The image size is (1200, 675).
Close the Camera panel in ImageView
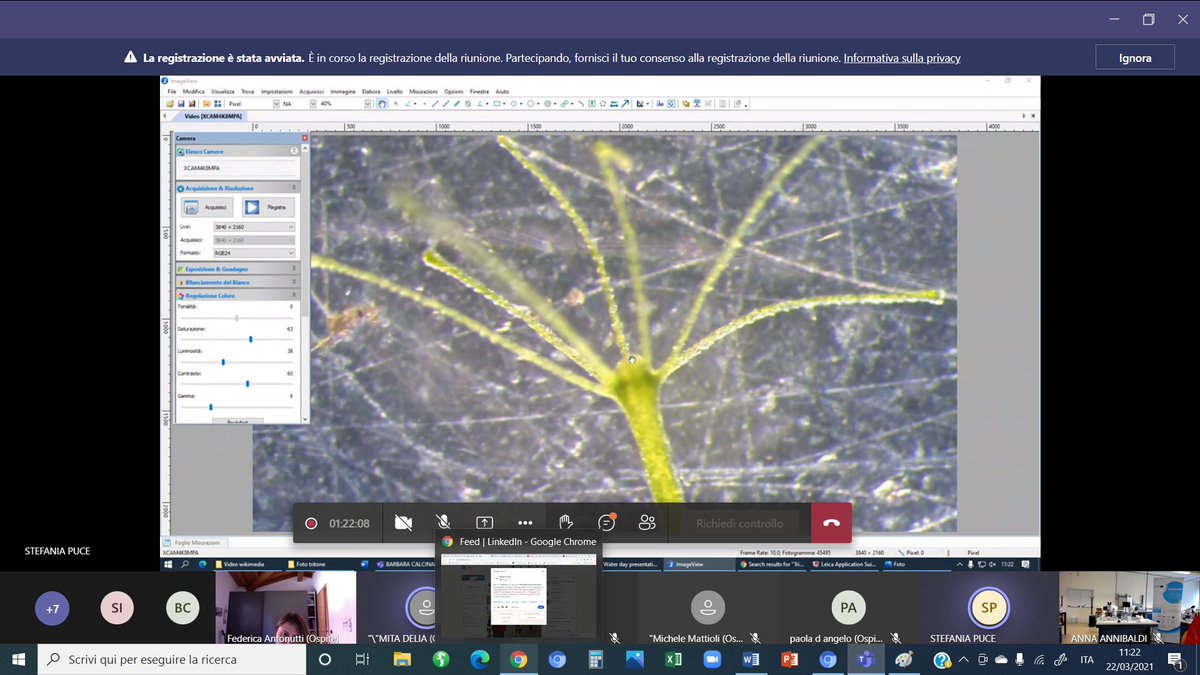coord(304,138)
